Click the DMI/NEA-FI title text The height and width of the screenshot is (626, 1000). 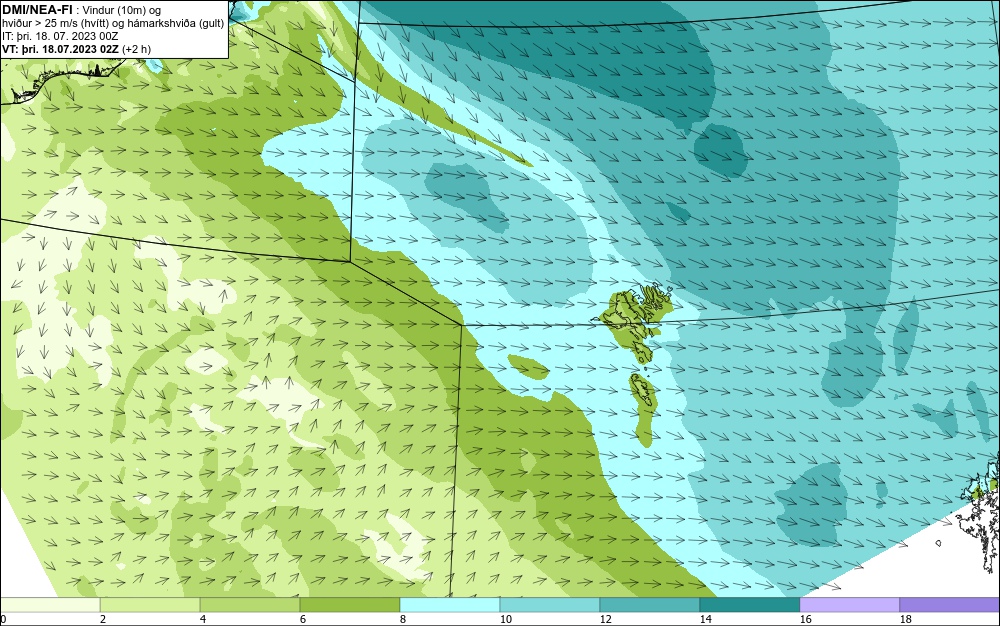click(x=37, y=9)
